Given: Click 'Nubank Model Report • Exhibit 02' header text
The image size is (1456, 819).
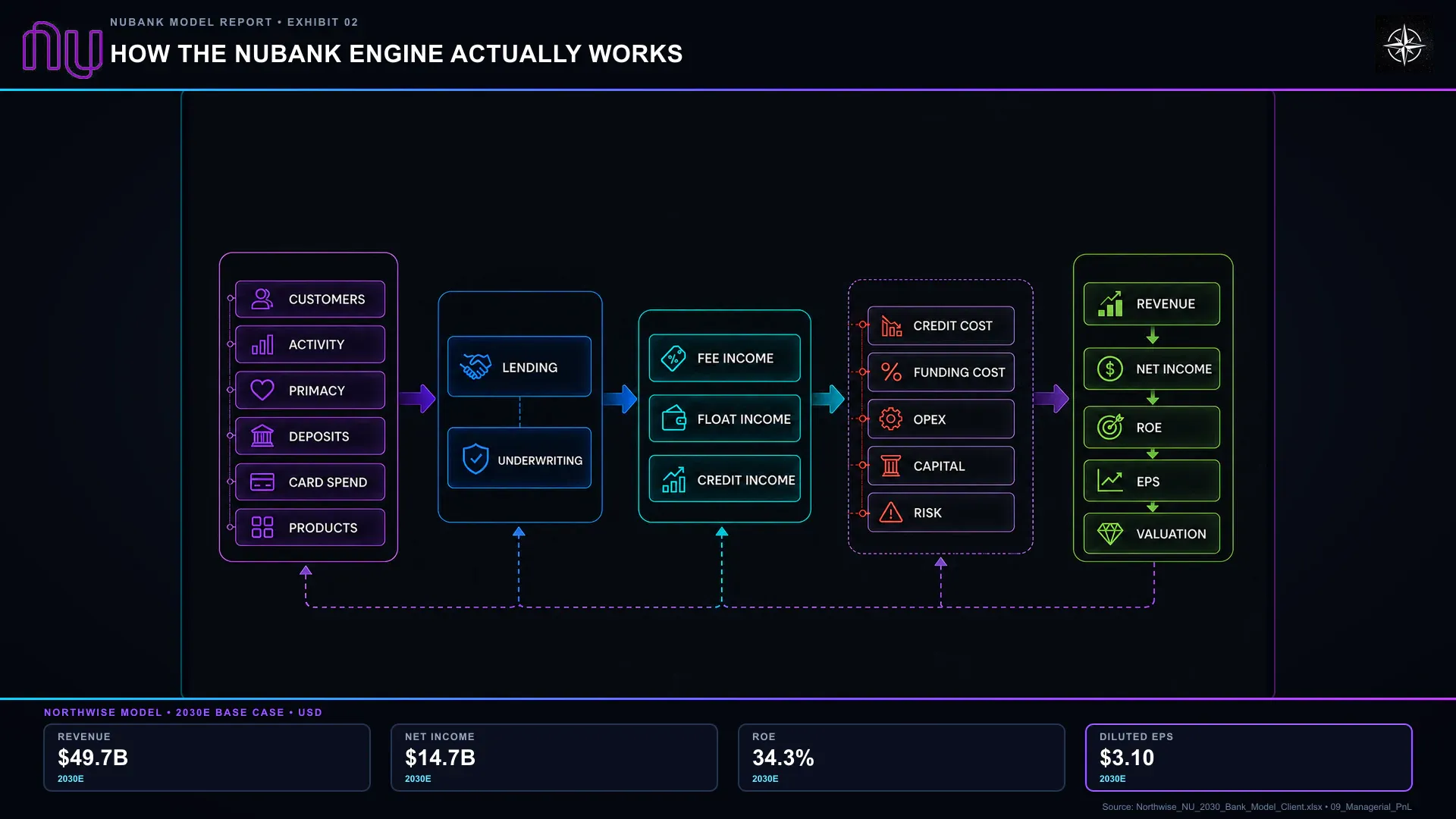Looking at the screenshot, I should (234, 22).
